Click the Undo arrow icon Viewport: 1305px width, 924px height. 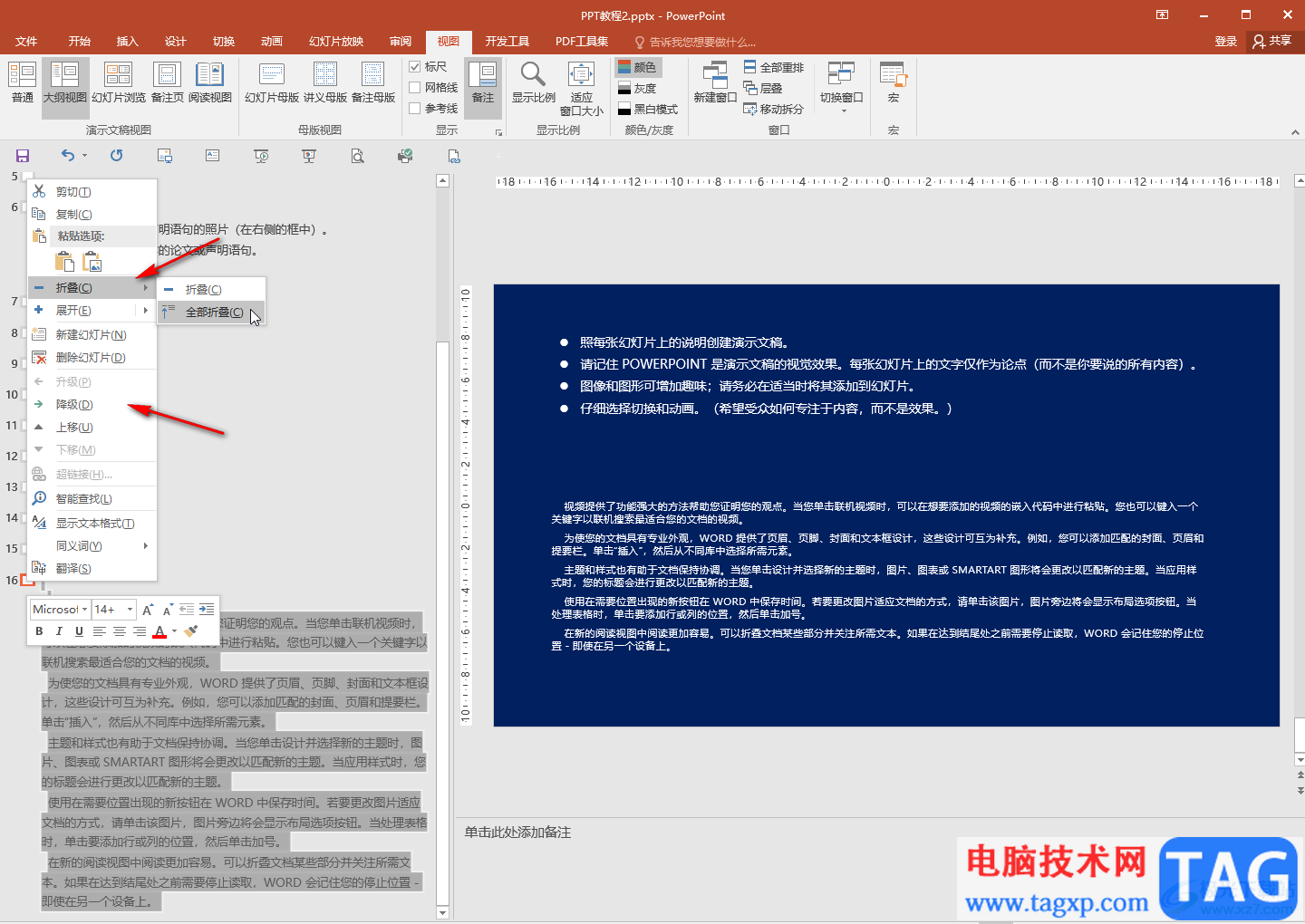[68, 156]
